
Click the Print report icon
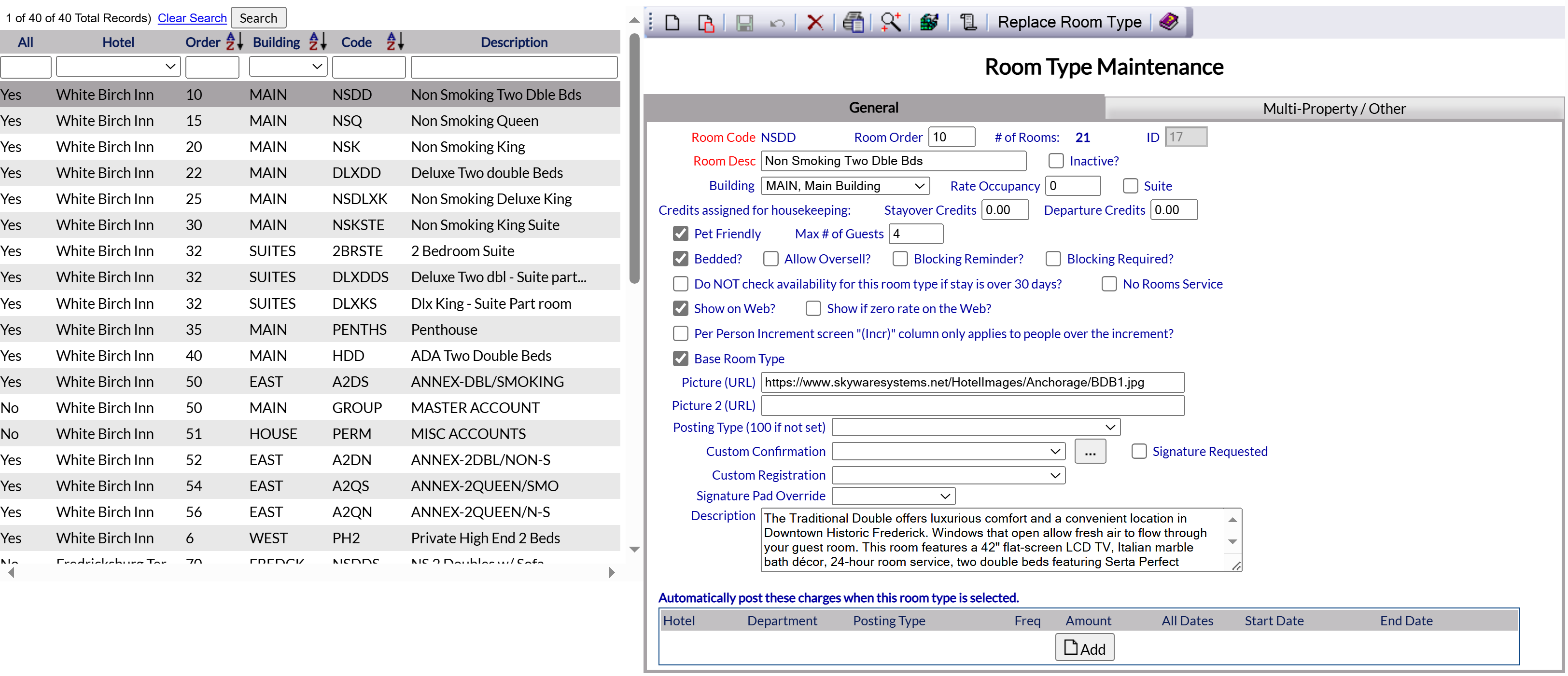pos(853,23)
